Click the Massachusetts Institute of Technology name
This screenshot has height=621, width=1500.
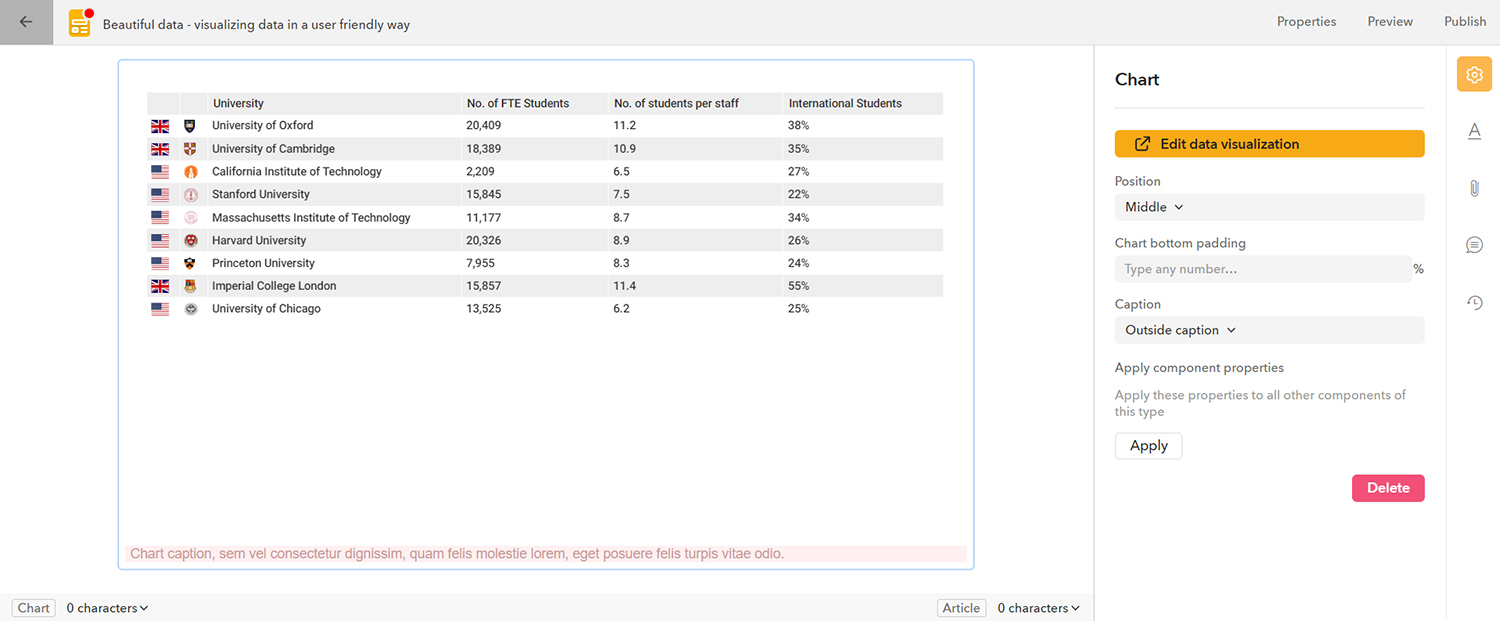[x=311, y=218]
